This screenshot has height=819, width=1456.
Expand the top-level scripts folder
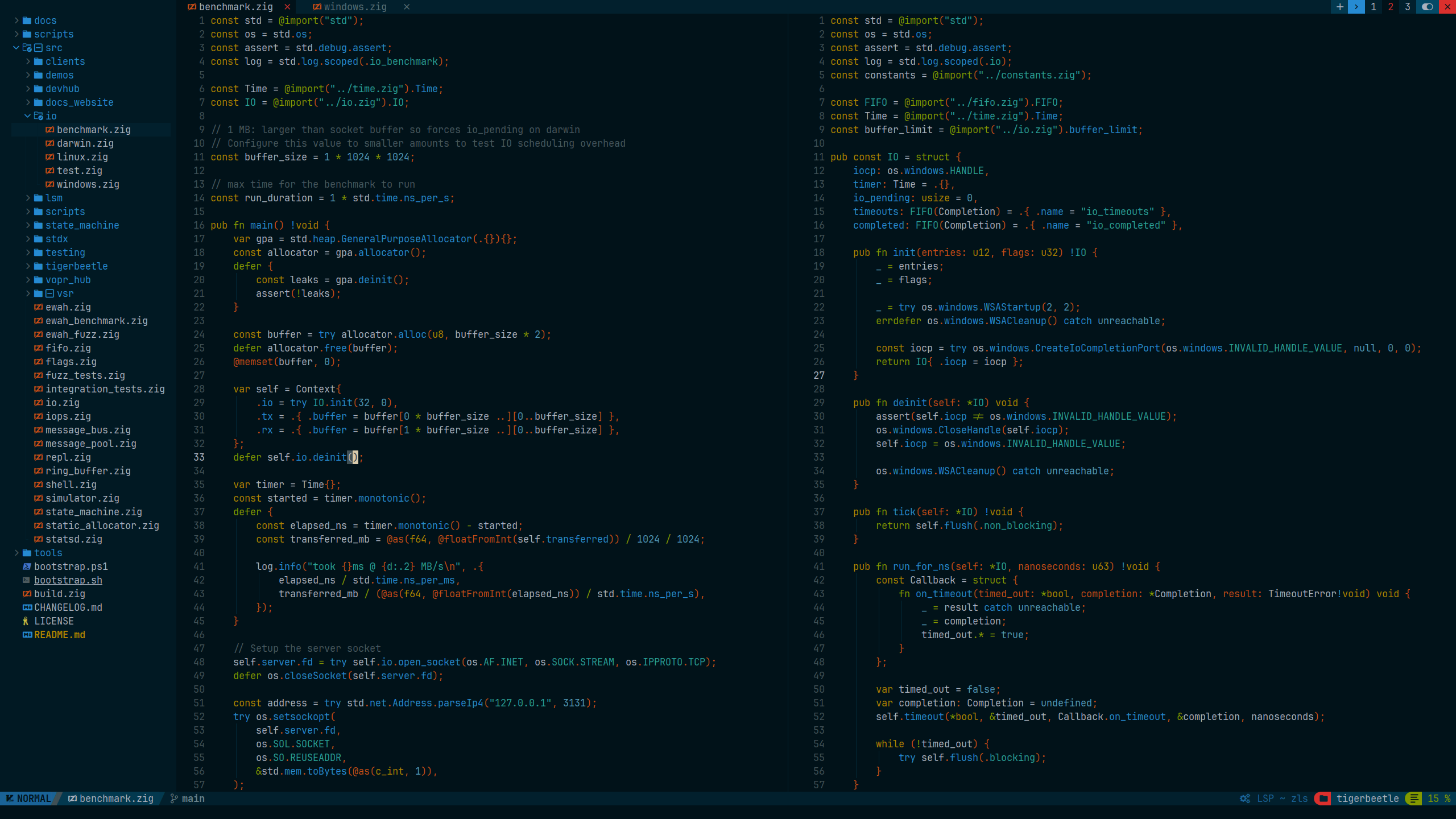[x=16, y=34]
